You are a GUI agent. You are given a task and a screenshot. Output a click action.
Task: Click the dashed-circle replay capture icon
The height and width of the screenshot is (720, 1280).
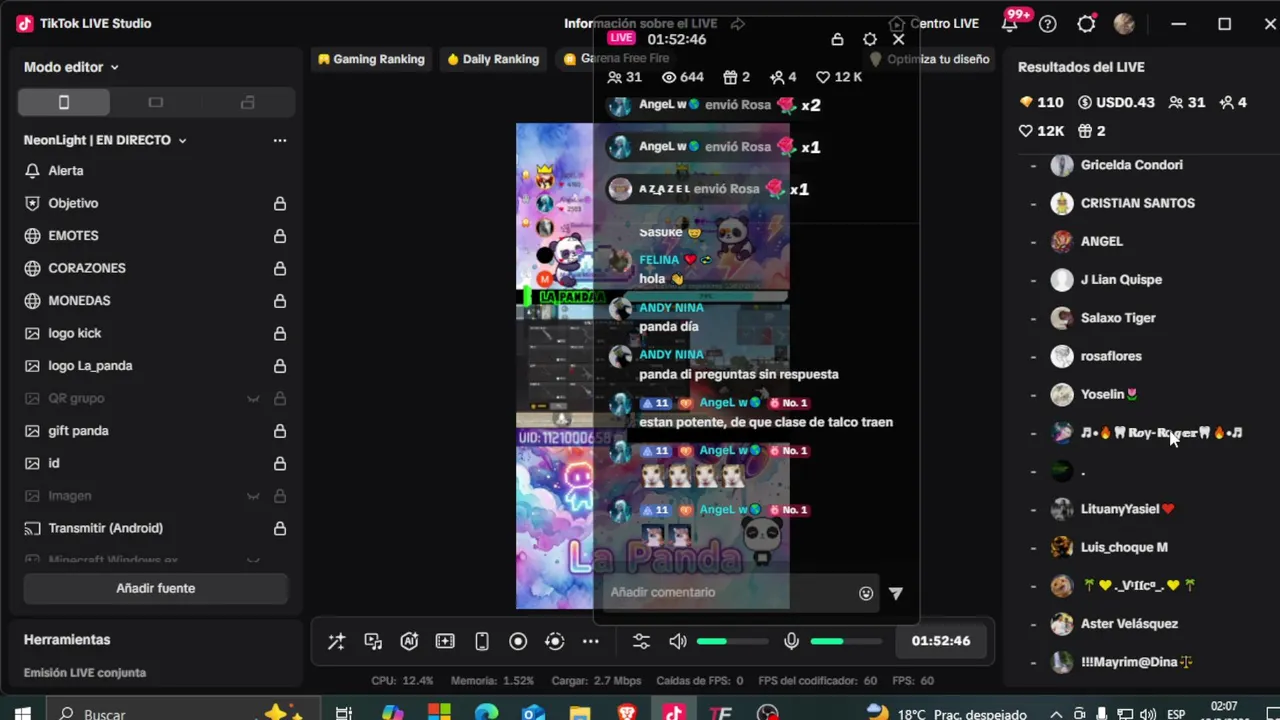tap(555, 642)
